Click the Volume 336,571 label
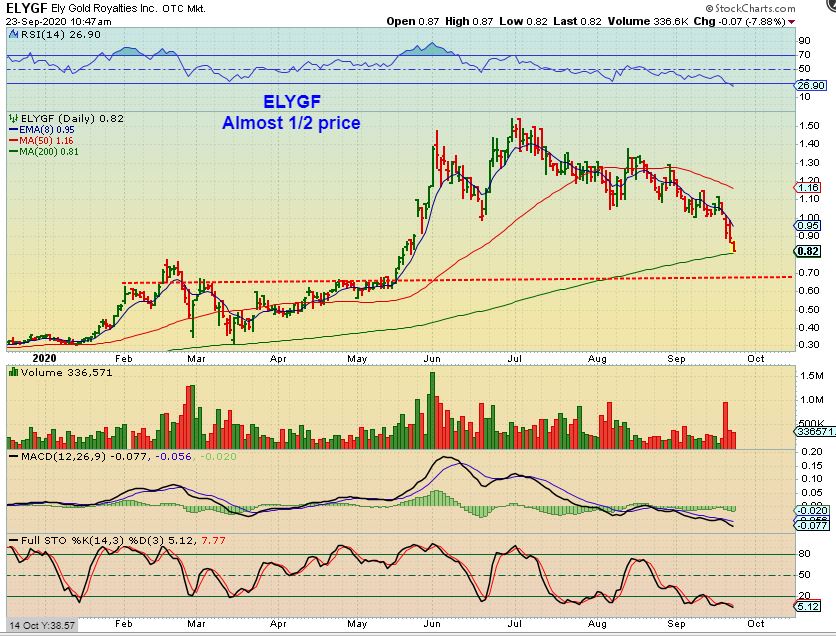Viewport: 836px width, 636px height. pos(66,372)
